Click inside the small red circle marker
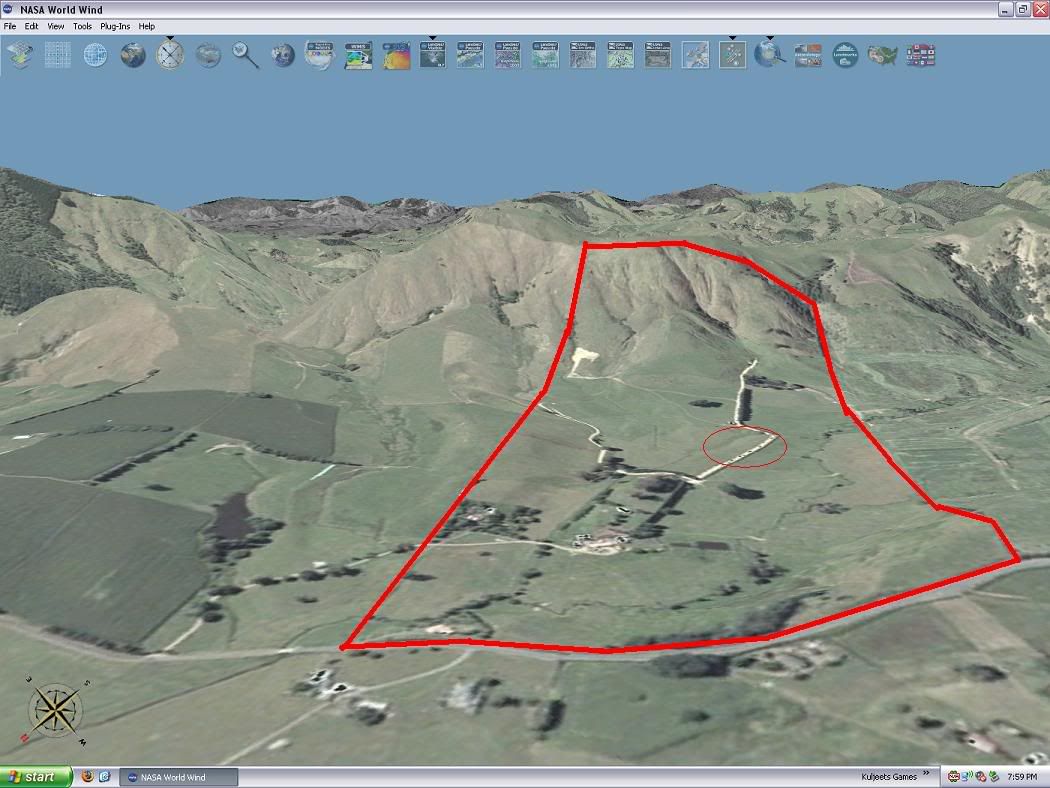Screen dimensions: 1050x788 [744, 446]
